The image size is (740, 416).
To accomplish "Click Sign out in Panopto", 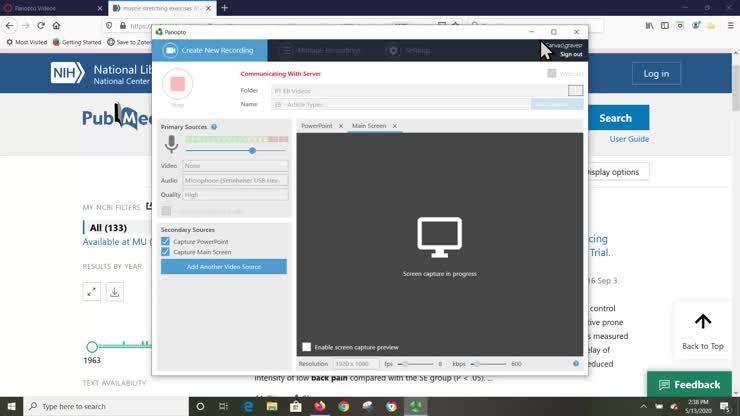I will point(571,54).
